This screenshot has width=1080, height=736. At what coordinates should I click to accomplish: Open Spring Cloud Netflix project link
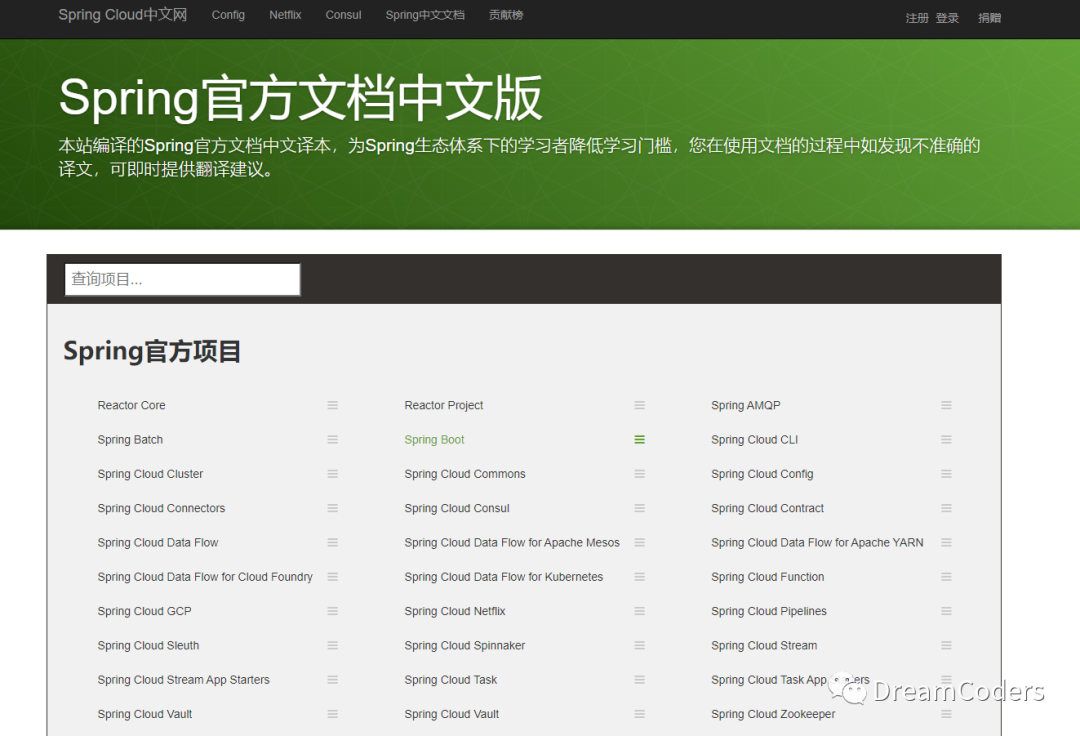[x=455, y=611]
